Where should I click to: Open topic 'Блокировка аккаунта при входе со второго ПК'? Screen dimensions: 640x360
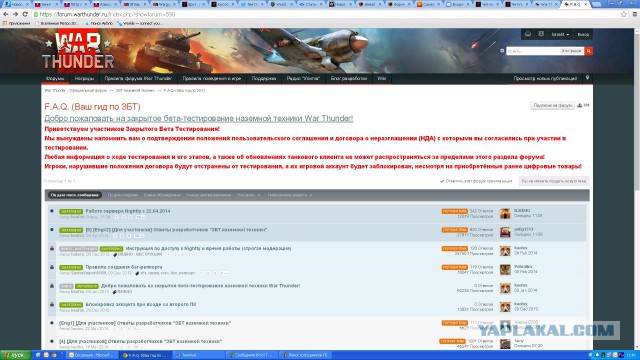[141, 304]
